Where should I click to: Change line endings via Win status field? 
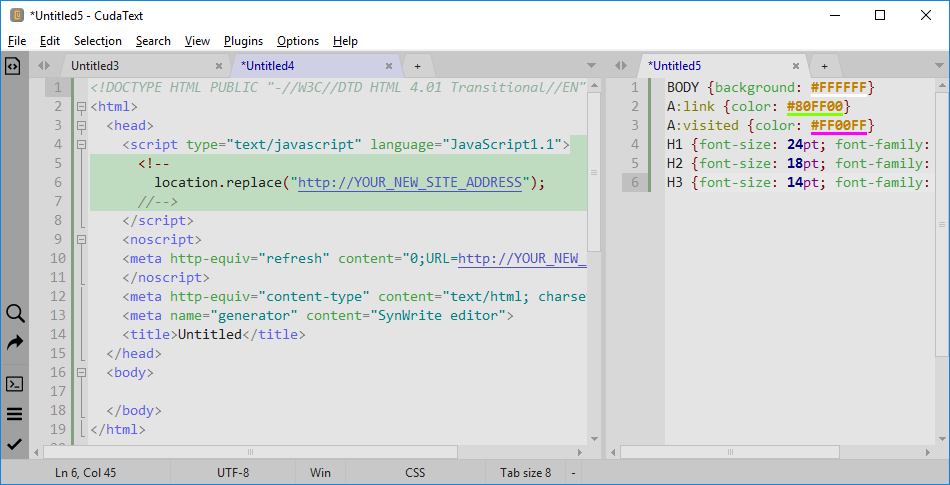(x=320, y=472)
